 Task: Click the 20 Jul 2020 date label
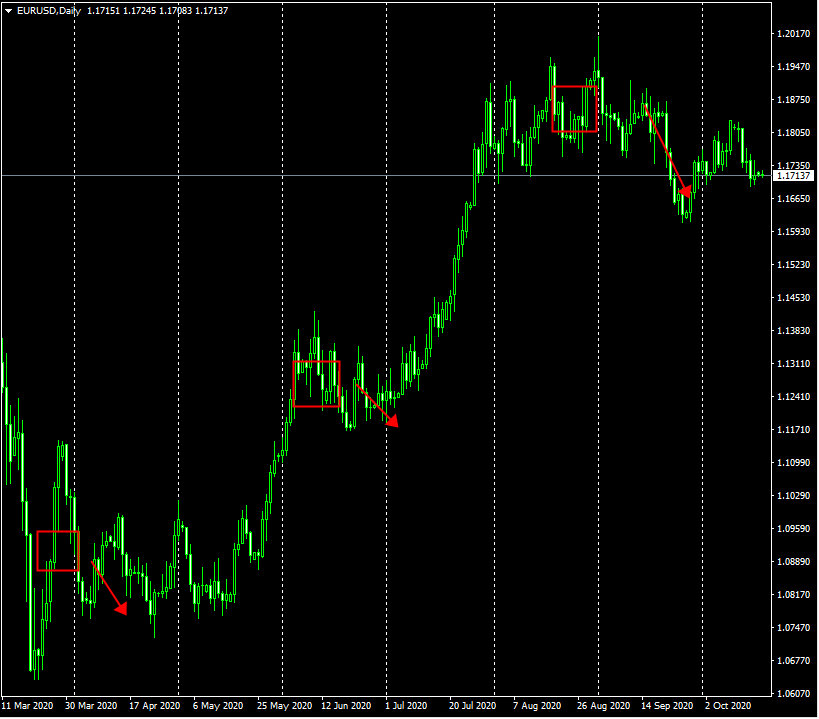[473, 706]
